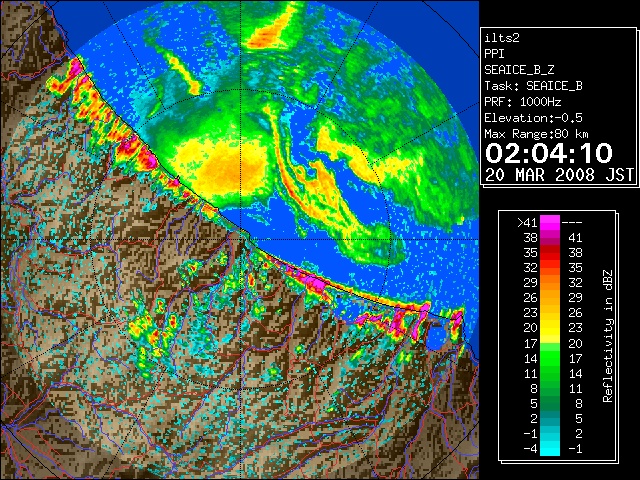Image resolution: width=640 pixels, height=480 pixels.
Task: Click the 'Reflectivity in dBZ' legend title
Action: tap(608, 336)
